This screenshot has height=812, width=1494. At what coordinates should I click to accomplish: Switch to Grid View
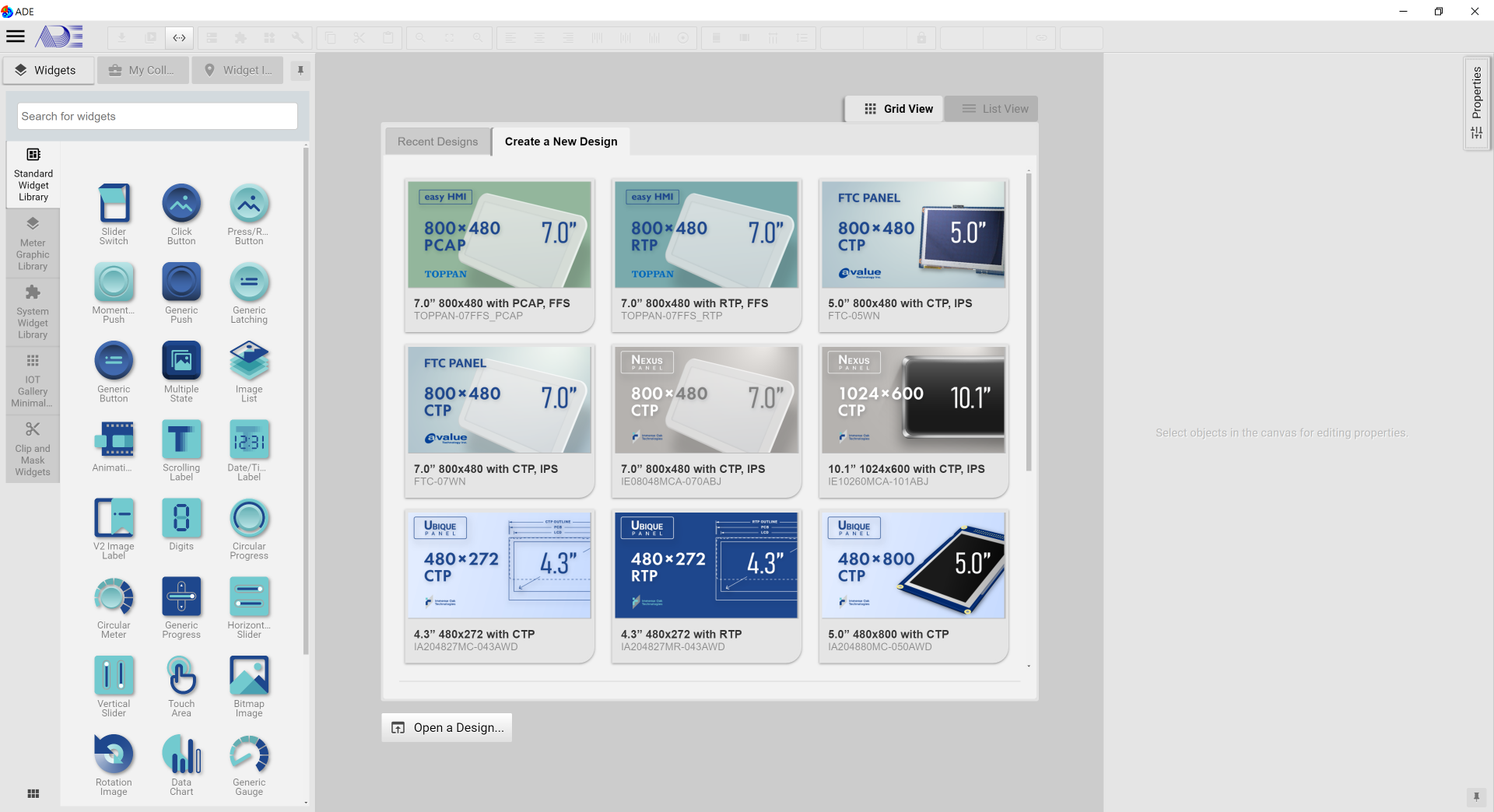point(898,109)
